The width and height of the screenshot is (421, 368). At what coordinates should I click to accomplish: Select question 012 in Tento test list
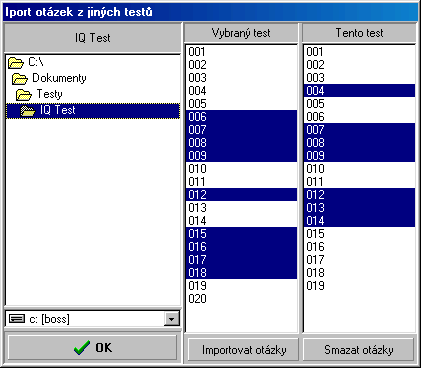(x=360, y=195)
